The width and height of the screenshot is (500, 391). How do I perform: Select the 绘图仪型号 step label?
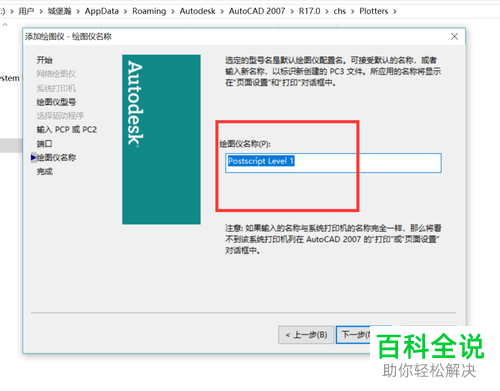[56, 102]
